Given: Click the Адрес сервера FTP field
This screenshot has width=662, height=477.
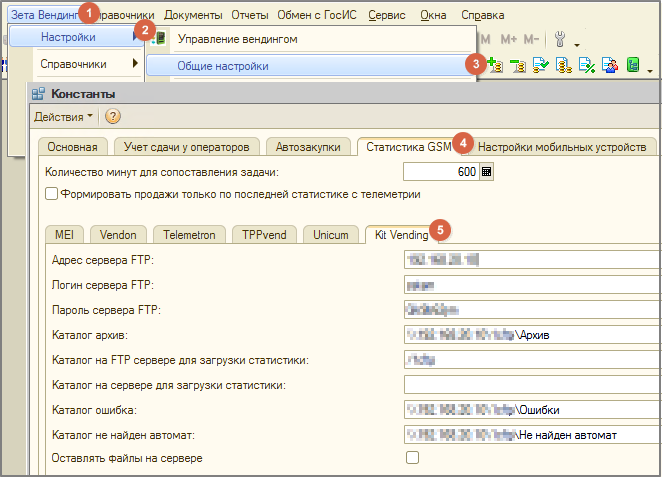Looking at the screenshot, I should click(x=533, y=260).
